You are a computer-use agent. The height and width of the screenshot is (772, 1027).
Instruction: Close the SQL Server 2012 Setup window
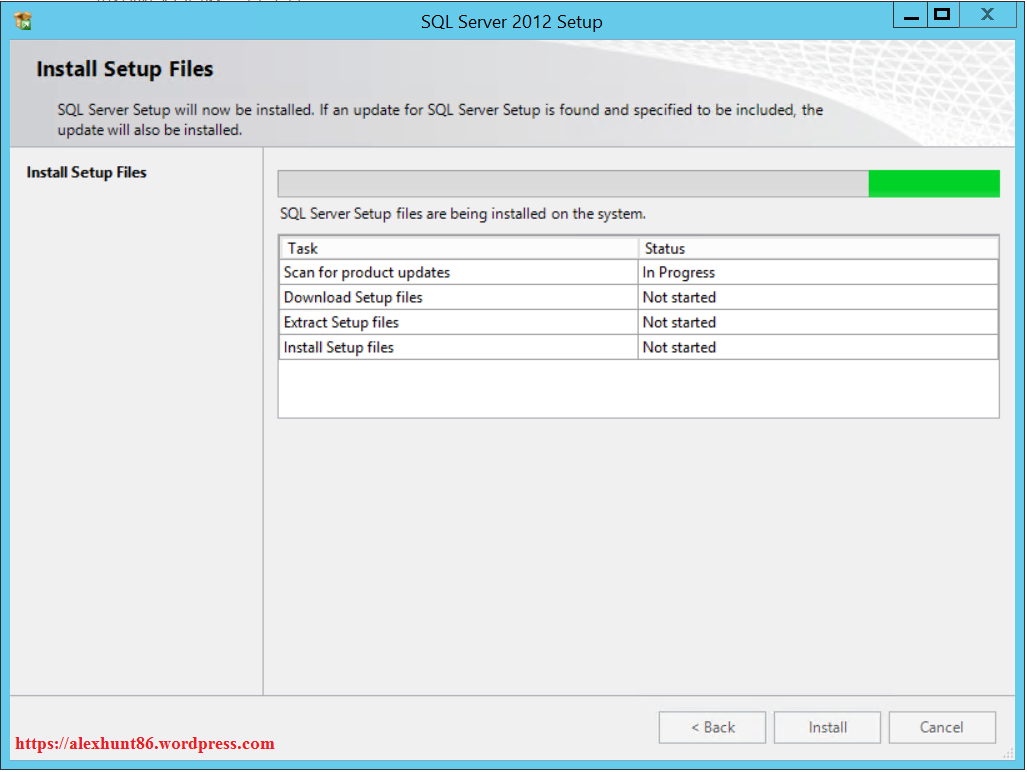point(987,16)
